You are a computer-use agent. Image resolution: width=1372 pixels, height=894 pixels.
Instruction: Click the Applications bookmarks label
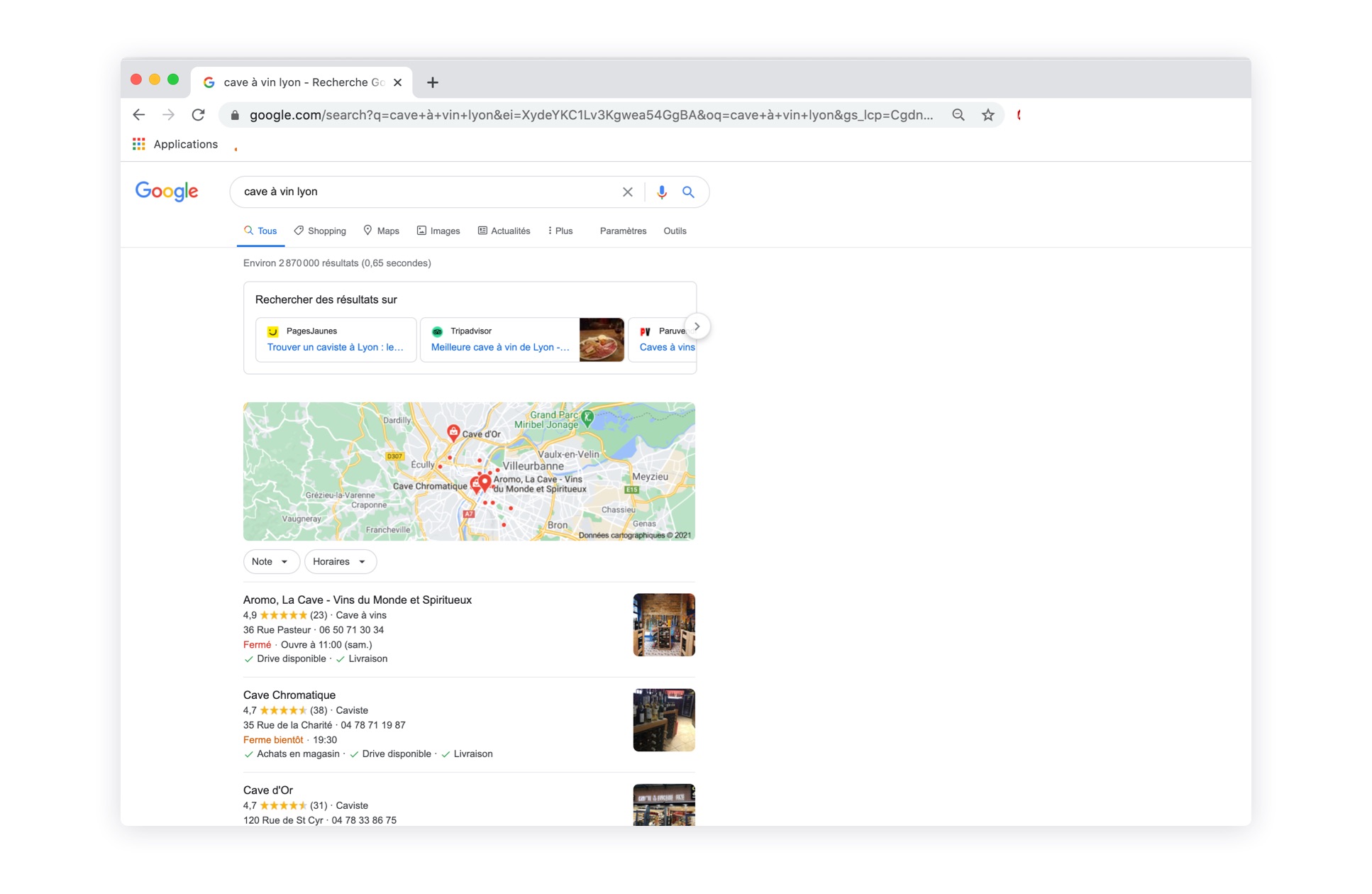[186, 144]
